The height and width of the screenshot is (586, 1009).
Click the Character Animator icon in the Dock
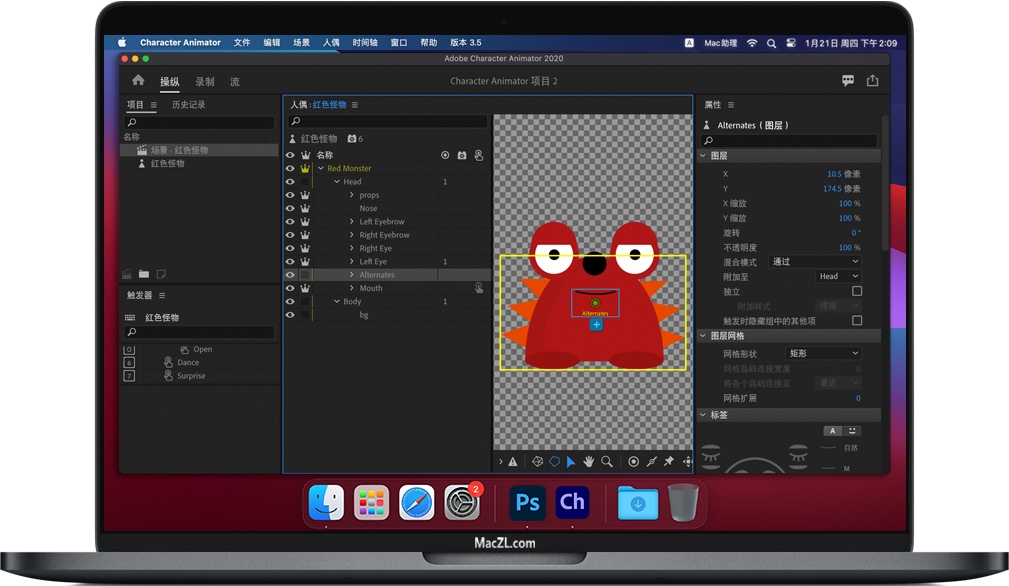(572, 503)
